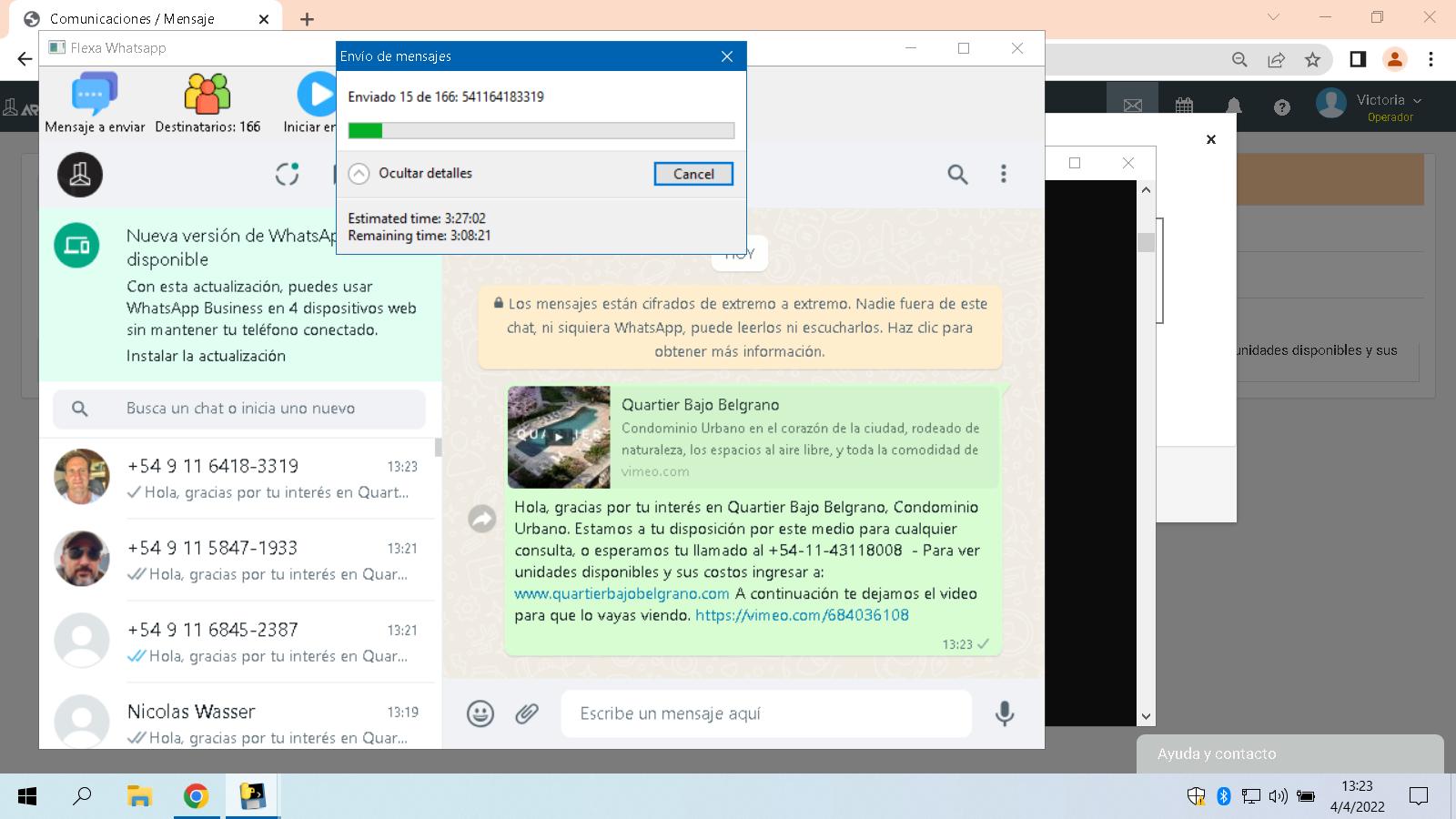
Task: Play the Quartier Bajo Belgrano video thumbnail
Action: 559,437
